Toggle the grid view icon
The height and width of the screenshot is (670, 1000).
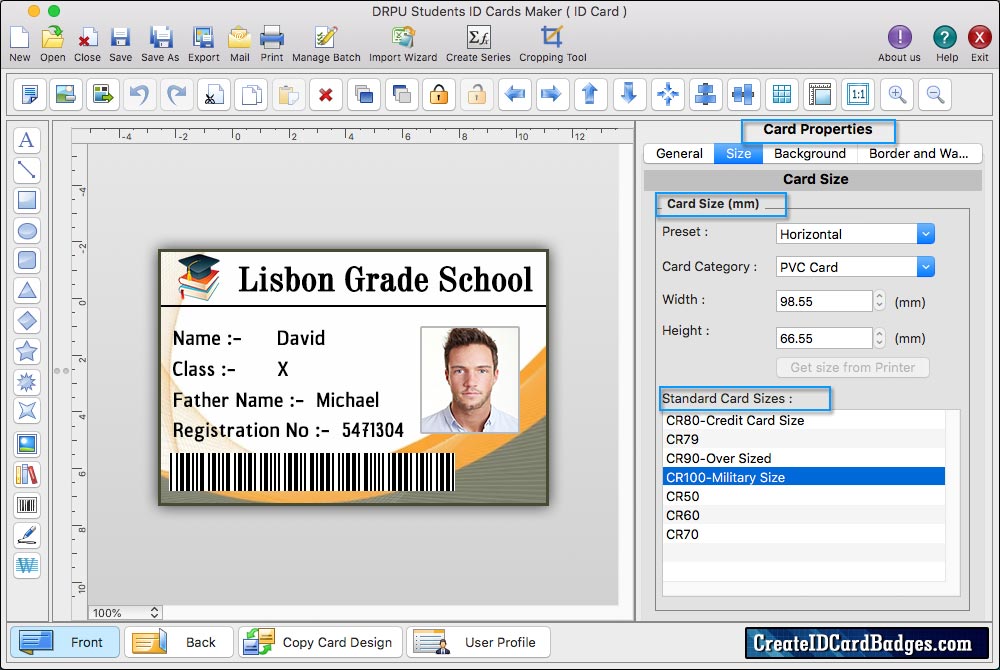click(781, 94)
